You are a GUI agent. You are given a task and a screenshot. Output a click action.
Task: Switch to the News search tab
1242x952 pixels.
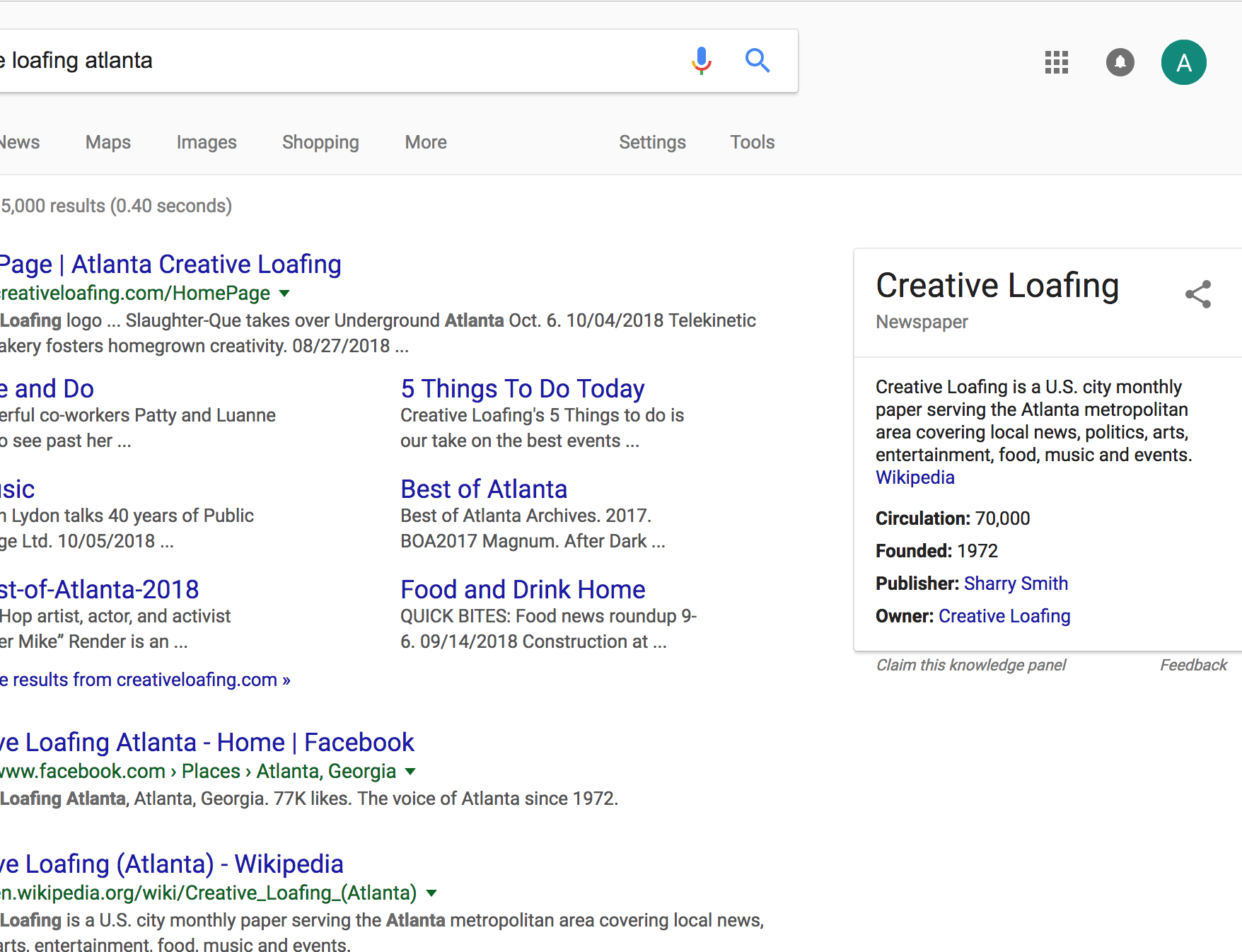click(x=20, y=142)
